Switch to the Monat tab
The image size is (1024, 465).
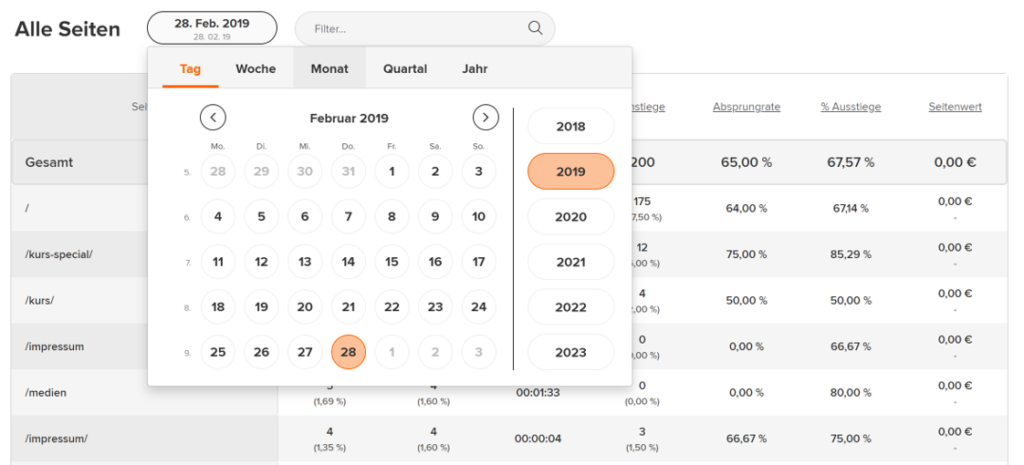(329, 69)
